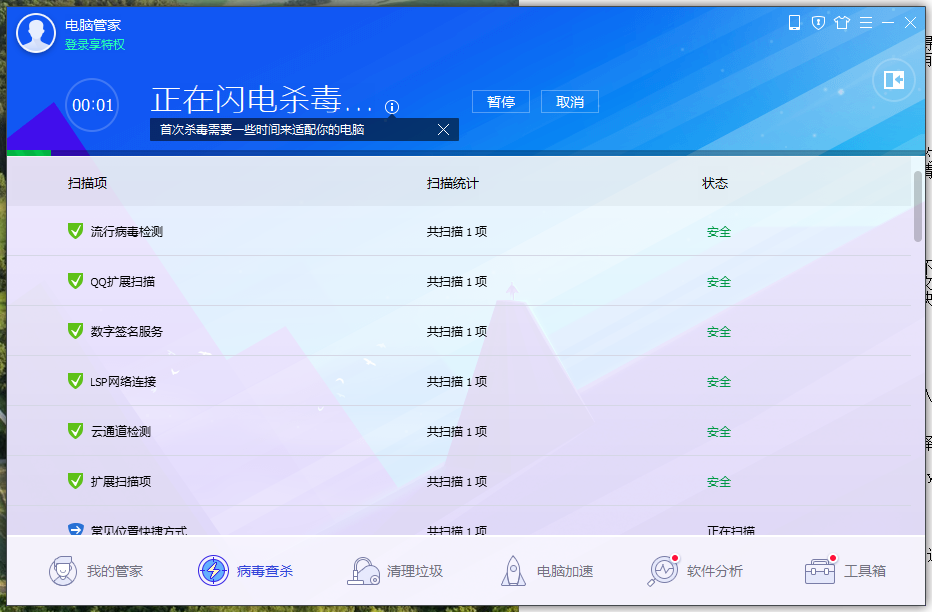Viewport: 932px width, 612px height.
Task: Click the spinning status icon beside 常见位置快捷方式
Action: pyautogui.click(x=75, y=531)
